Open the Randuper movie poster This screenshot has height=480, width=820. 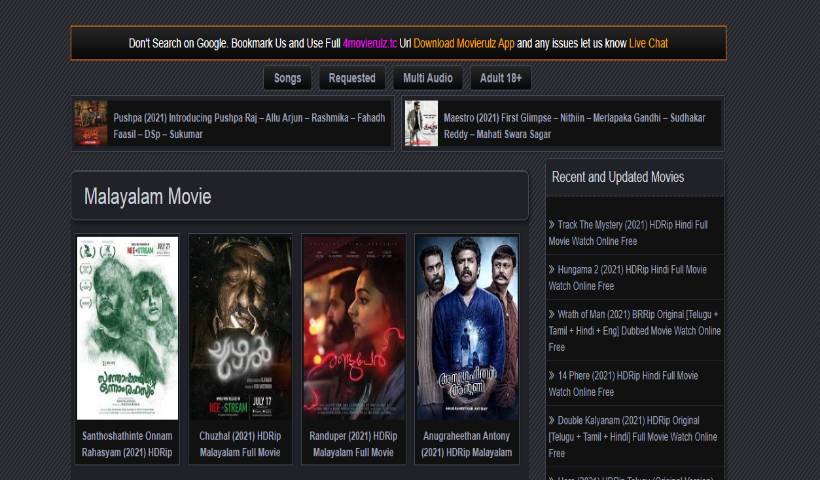point(354,328)
